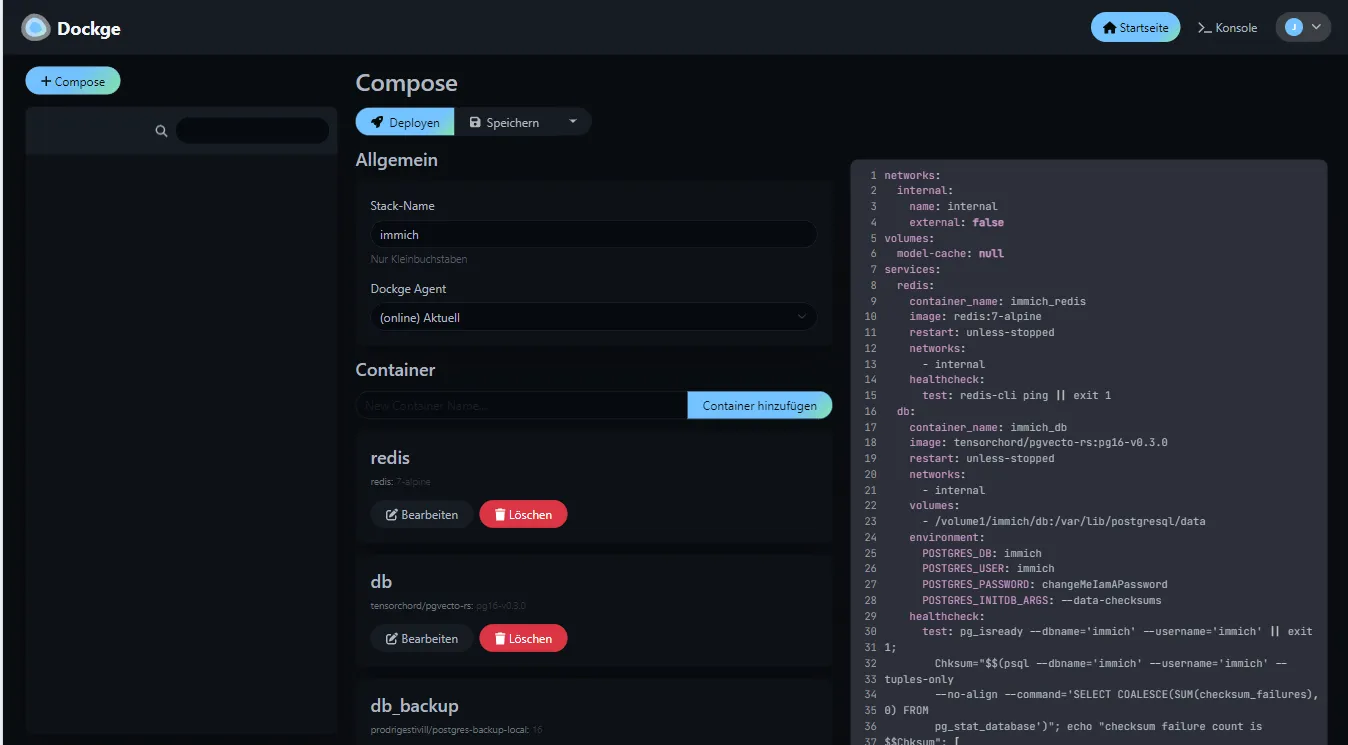Viewport: 1348px width, 745px height.
Task: Click 'image: redis:7-alpine' line in editor
Action: pyautogui.click(x=975, y=316)
